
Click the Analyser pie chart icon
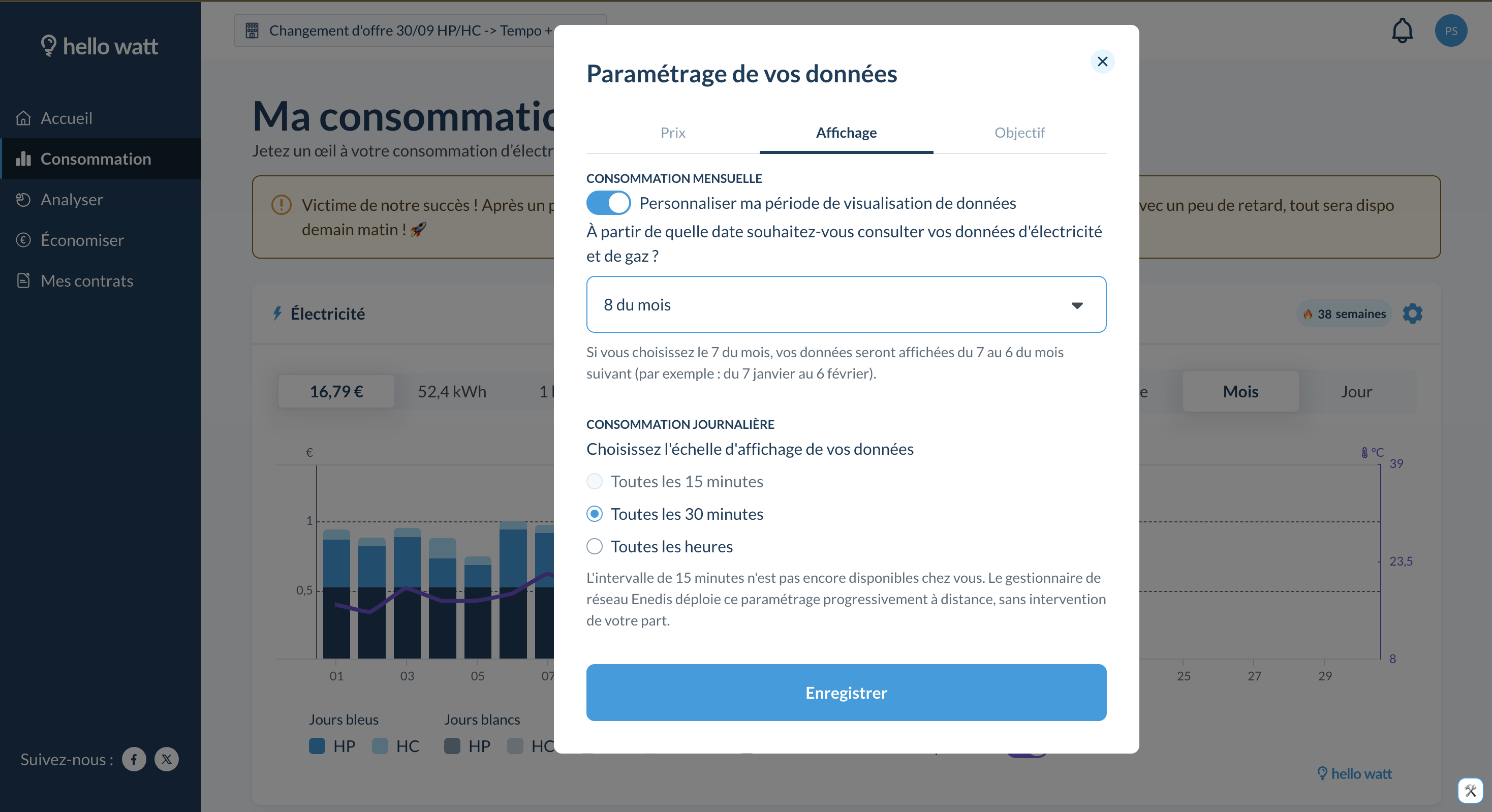[23, 199]
